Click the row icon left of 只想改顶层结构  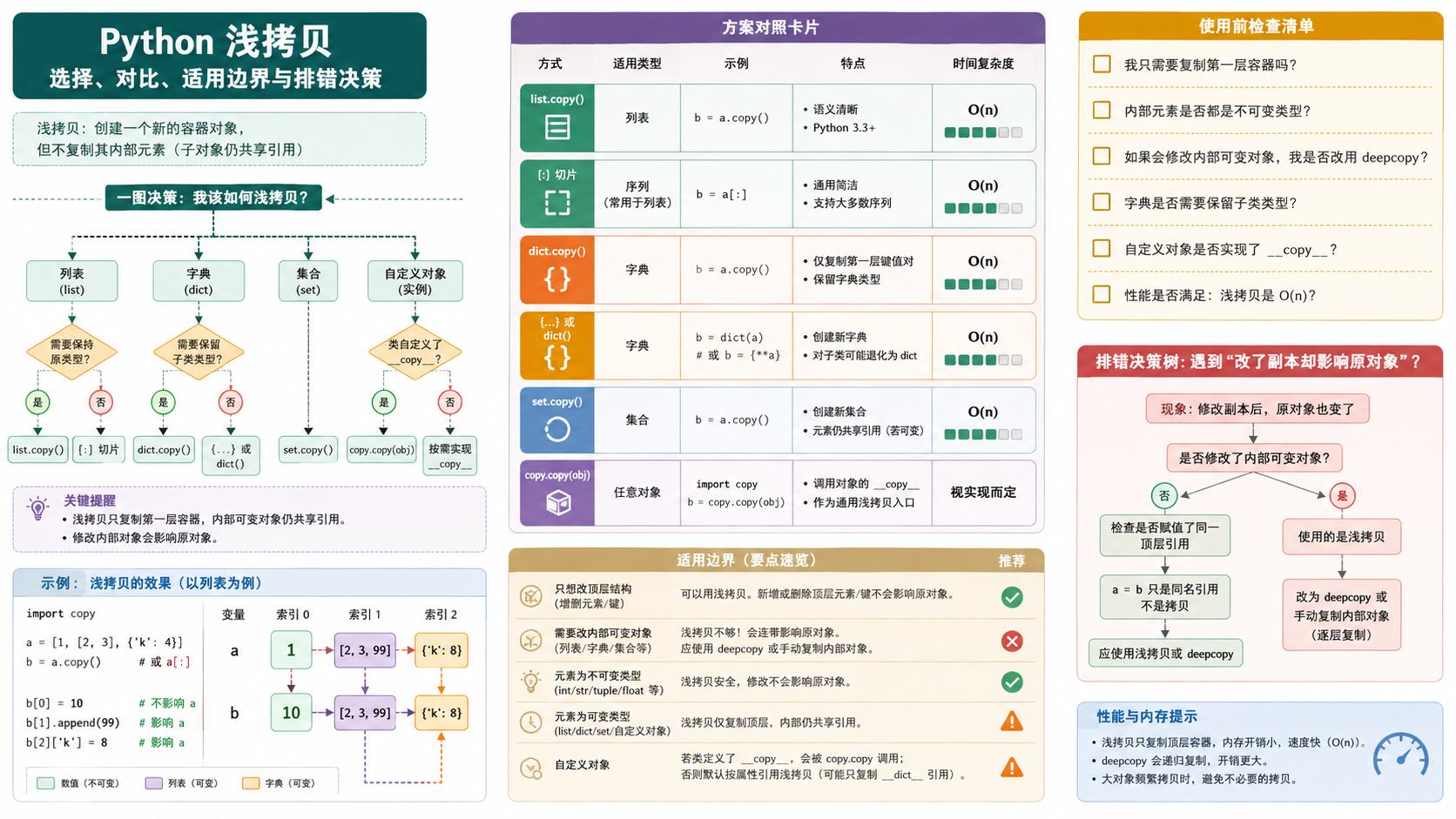pos(530,596)
